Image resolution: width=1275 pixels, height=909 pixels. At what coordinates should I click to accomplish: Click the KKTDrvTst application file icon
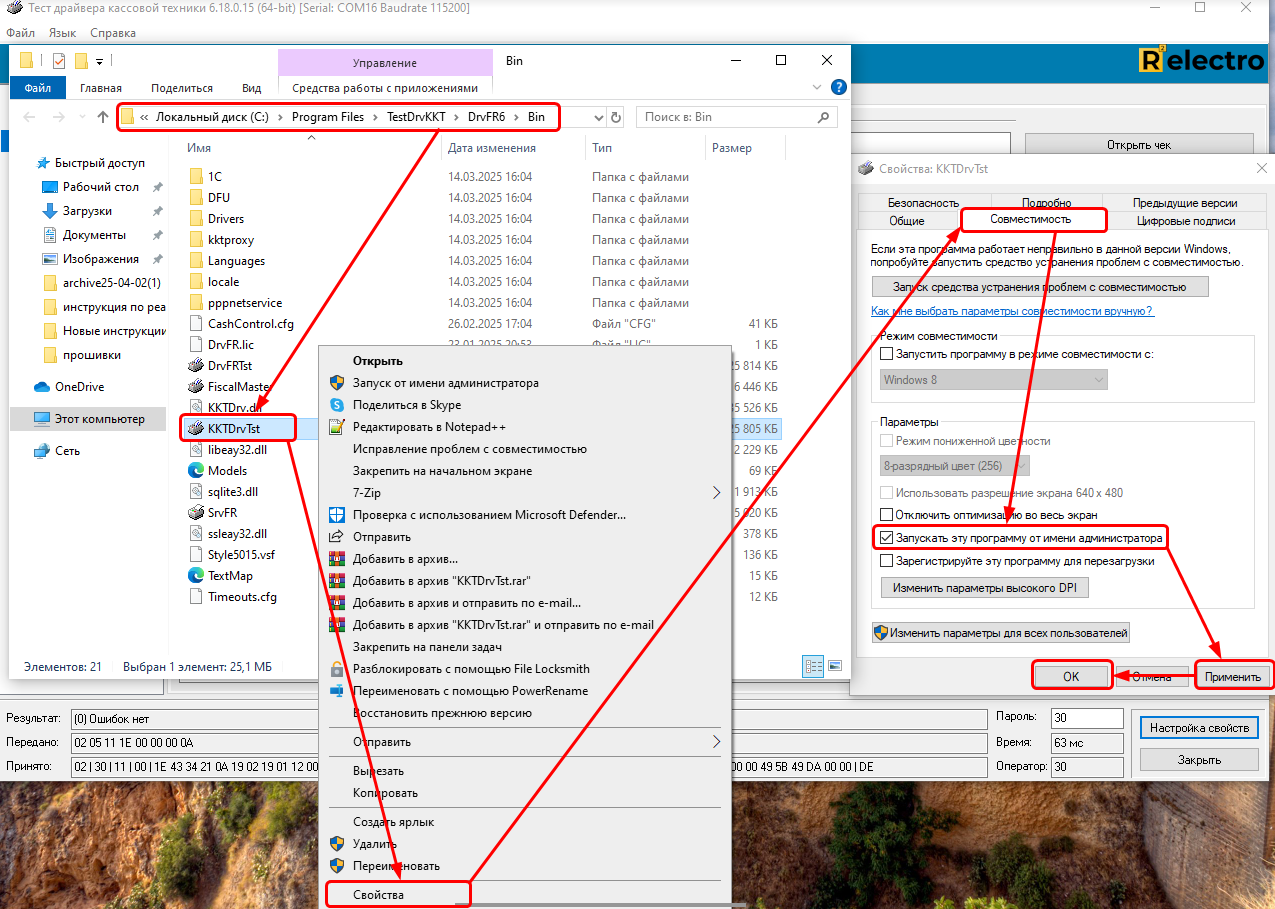pyautogui.click(x=196, y=428)
